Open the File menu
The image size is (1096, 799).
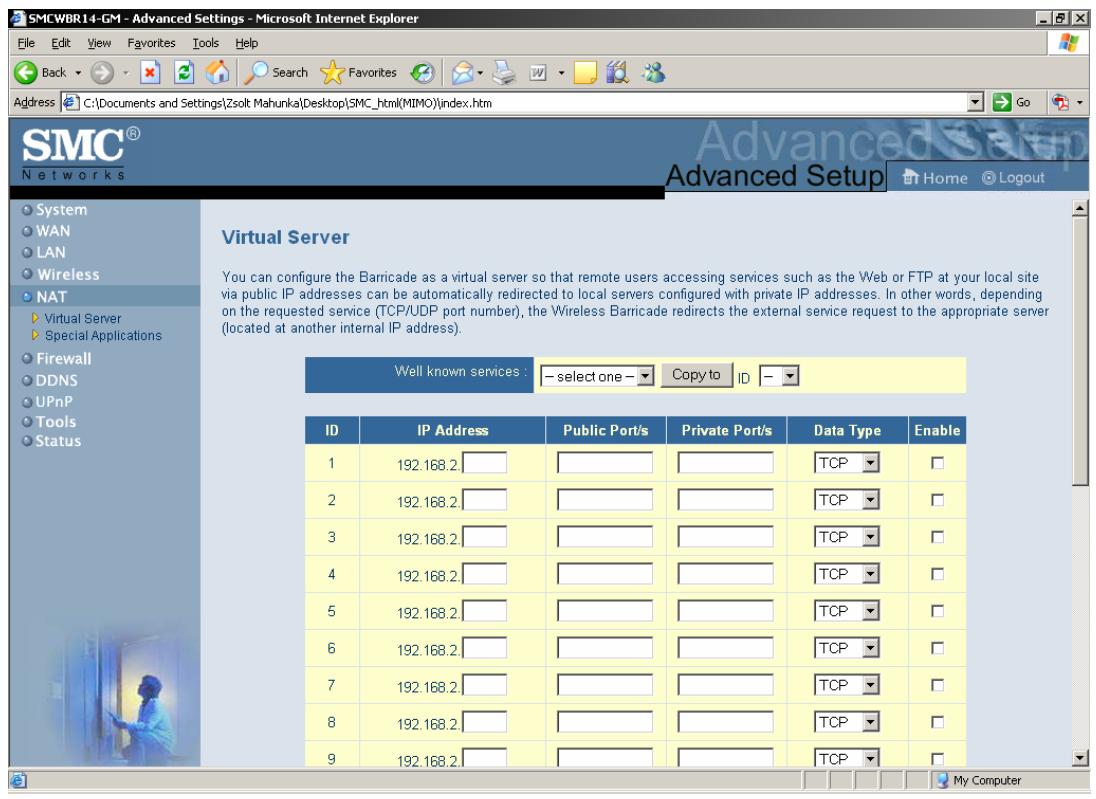[x=26, y=43]
